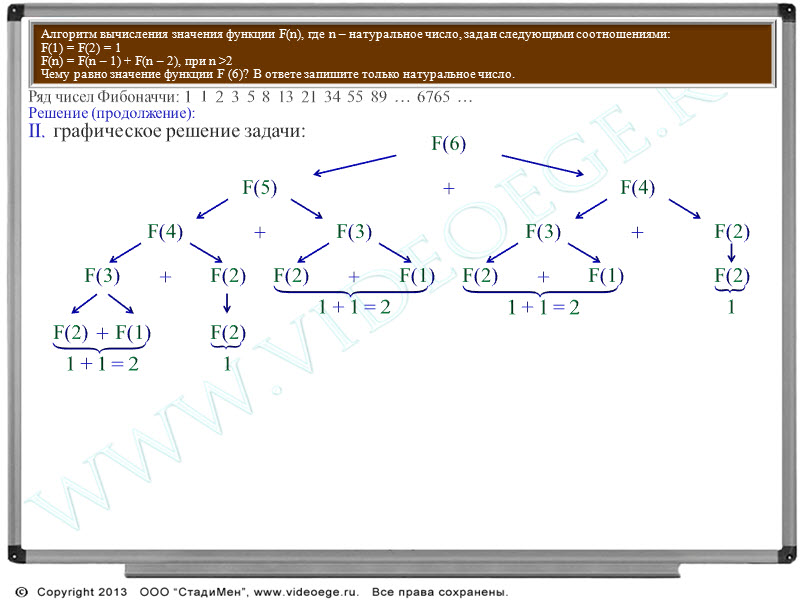Select the number 34 in the Fibonacci row

point(332,96)
